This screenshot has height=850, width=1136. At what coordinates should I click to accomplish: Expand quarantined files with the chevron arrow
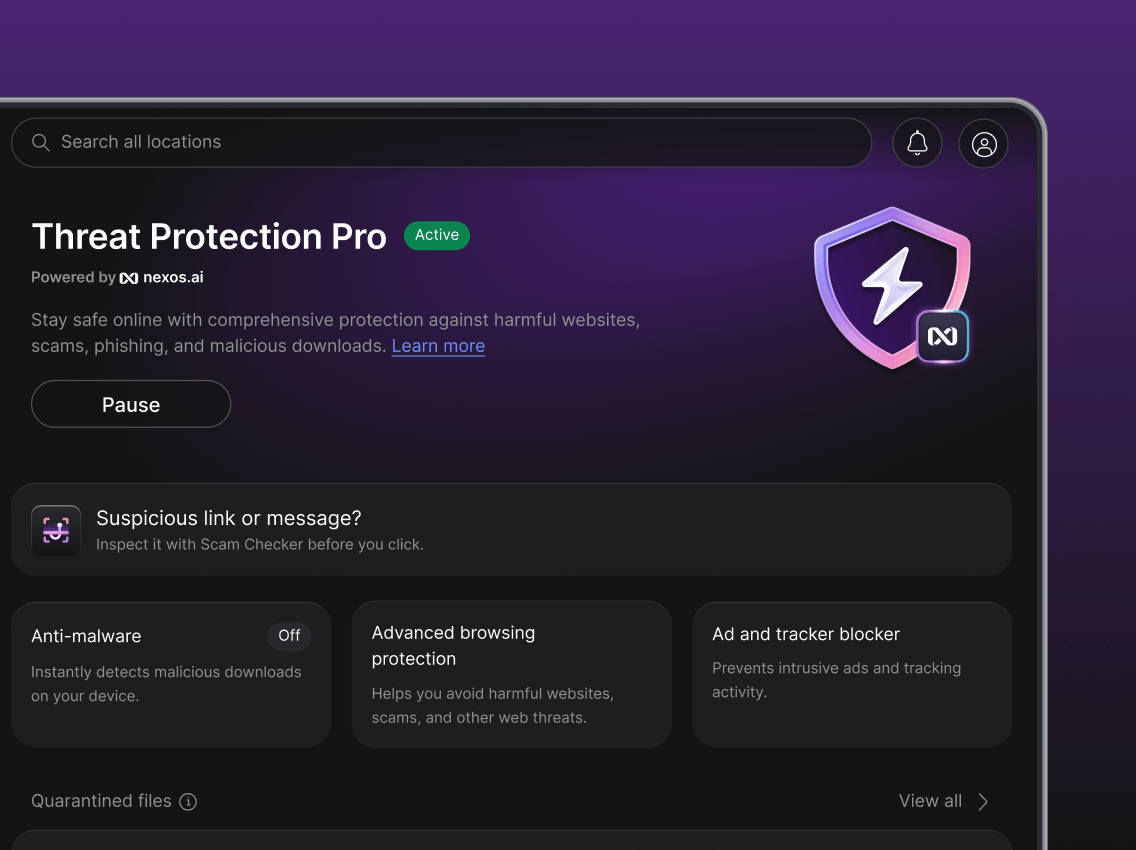click(x=983, y=801)
